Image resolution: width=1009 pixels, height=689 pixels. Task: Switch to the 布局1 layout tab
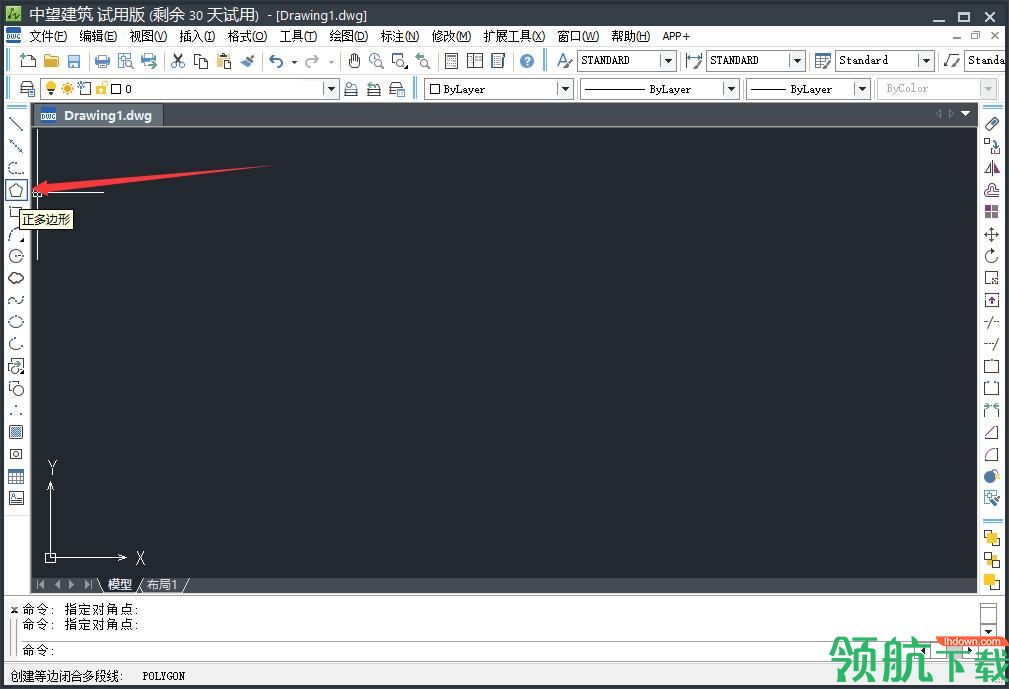click(x=162, y=584)
